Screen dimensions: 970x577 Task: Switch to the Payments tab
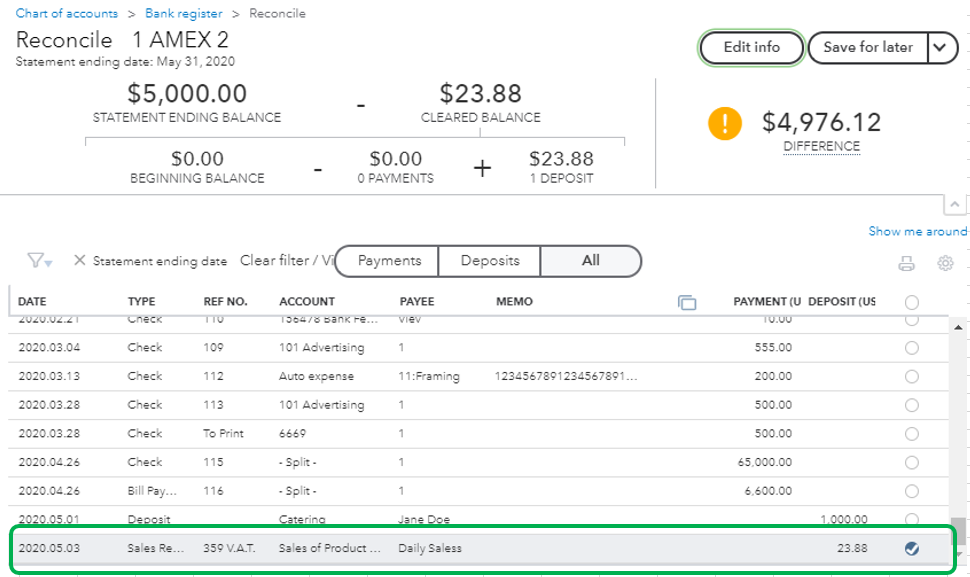tap(389, 261)
